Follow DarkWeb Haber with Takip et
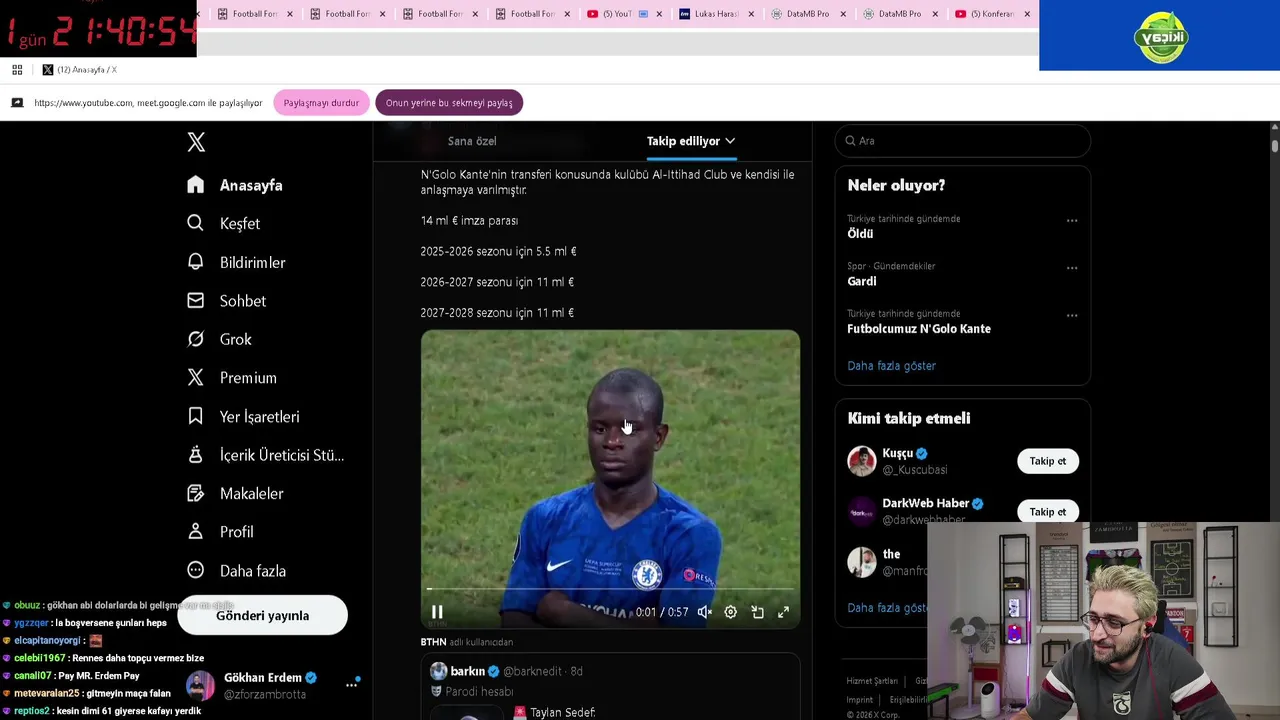 point(1048,512)
